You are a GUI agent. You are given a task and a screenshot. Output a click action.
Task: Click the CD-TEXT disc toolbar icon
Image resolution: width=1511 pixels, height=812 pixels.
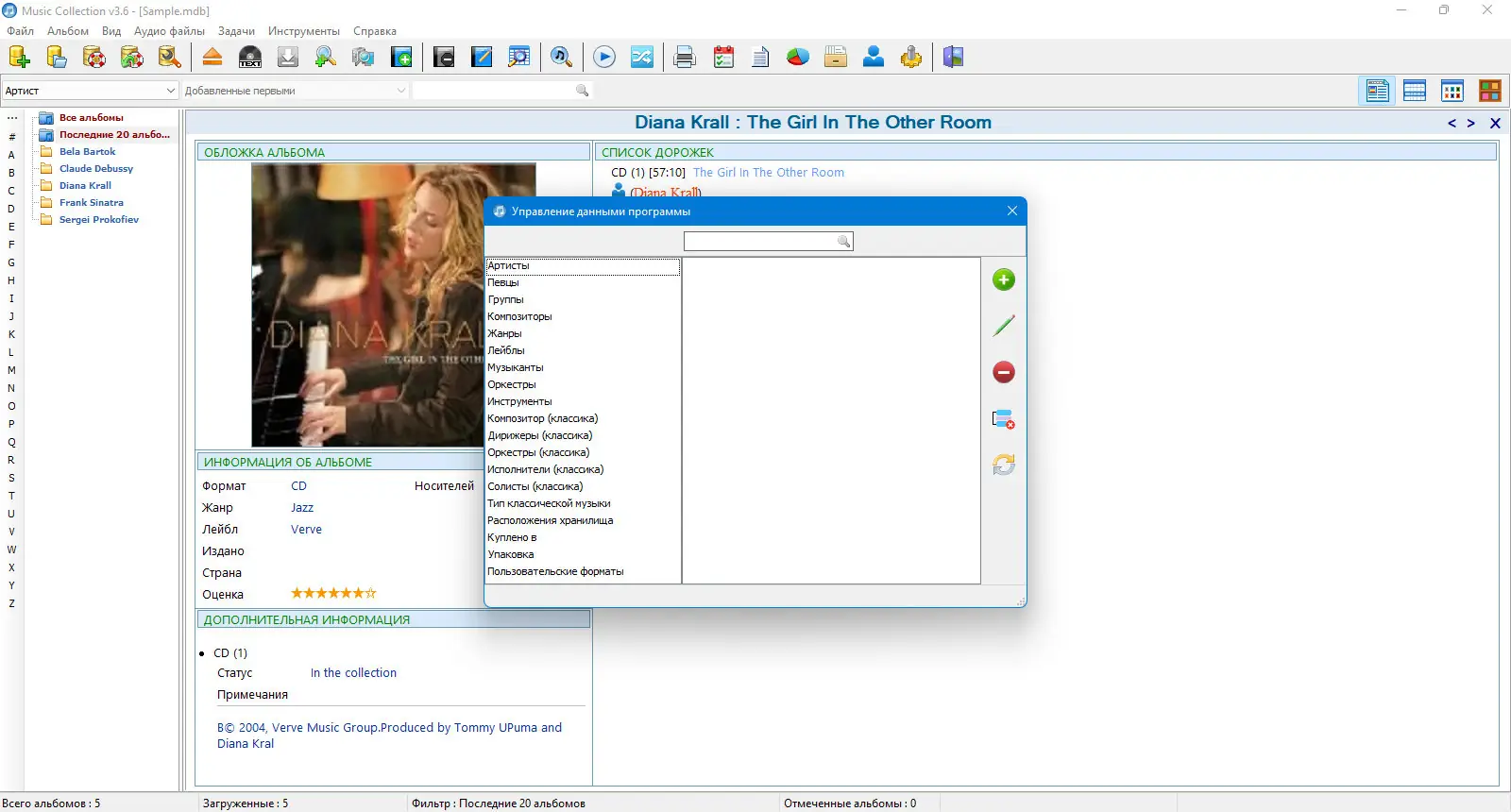(x=250, y=58)
